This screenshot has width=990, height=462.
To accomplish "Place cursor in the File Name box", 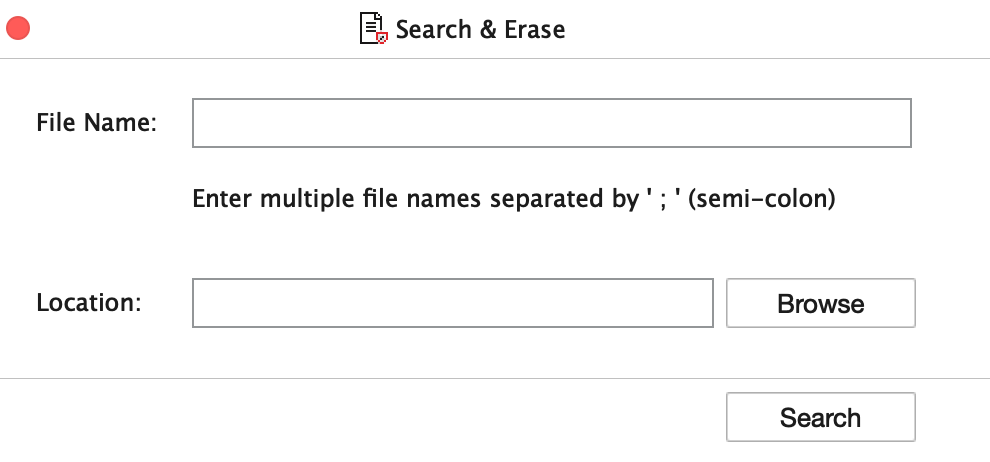I will (551, 123).
